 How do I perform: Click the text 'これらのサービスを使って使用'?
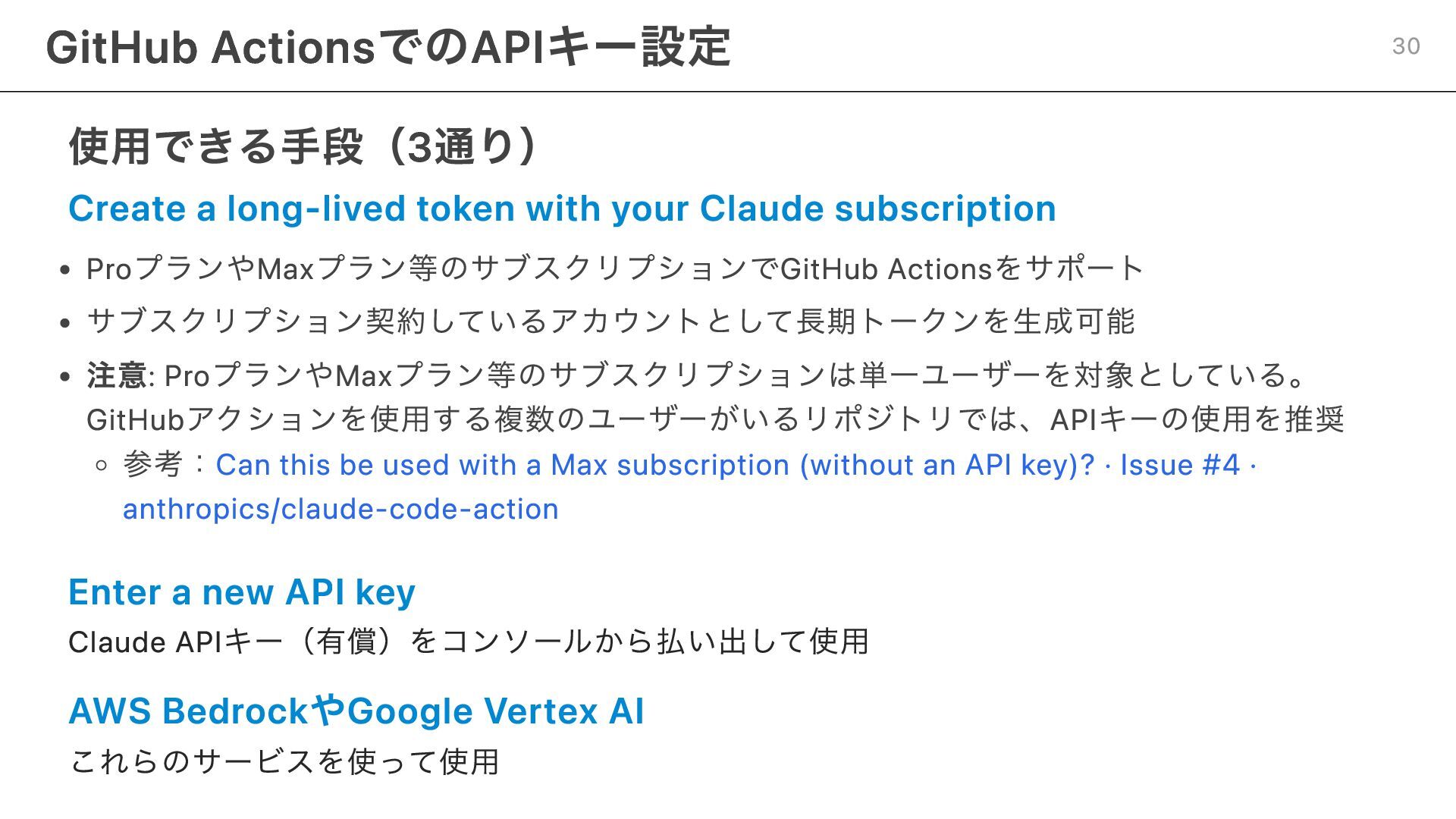click(x=284, y=761)
